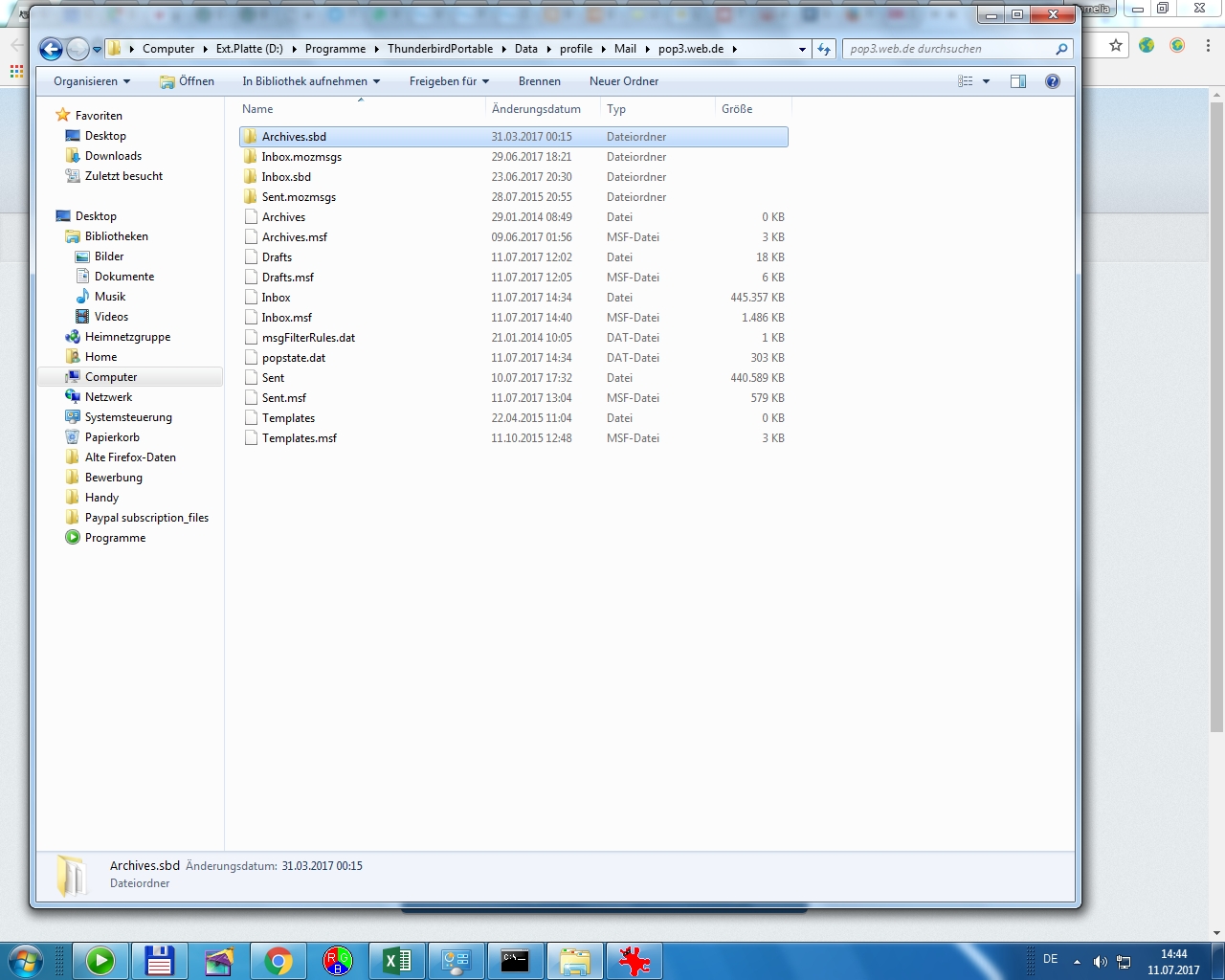Refresh the pop3.web.de folder view

click(x=824, y=49)
